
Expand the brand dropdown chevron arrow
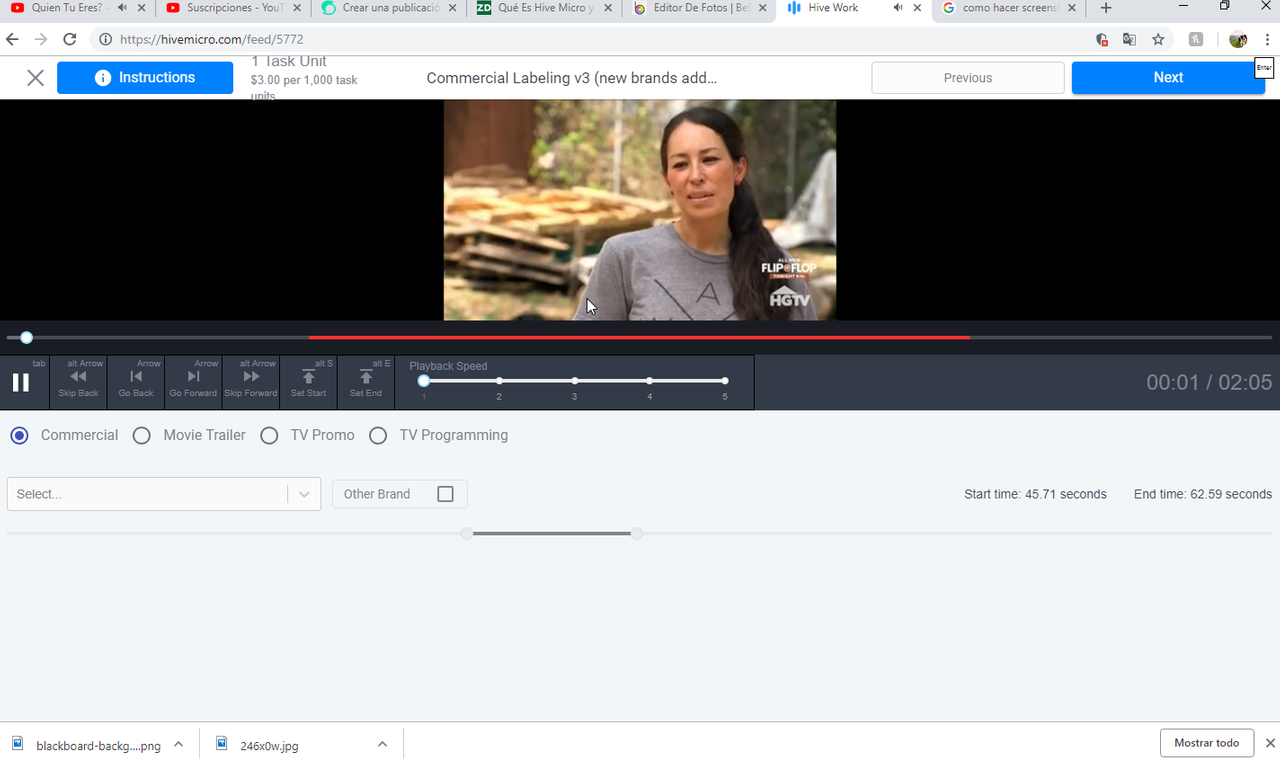tap(304, 494)
